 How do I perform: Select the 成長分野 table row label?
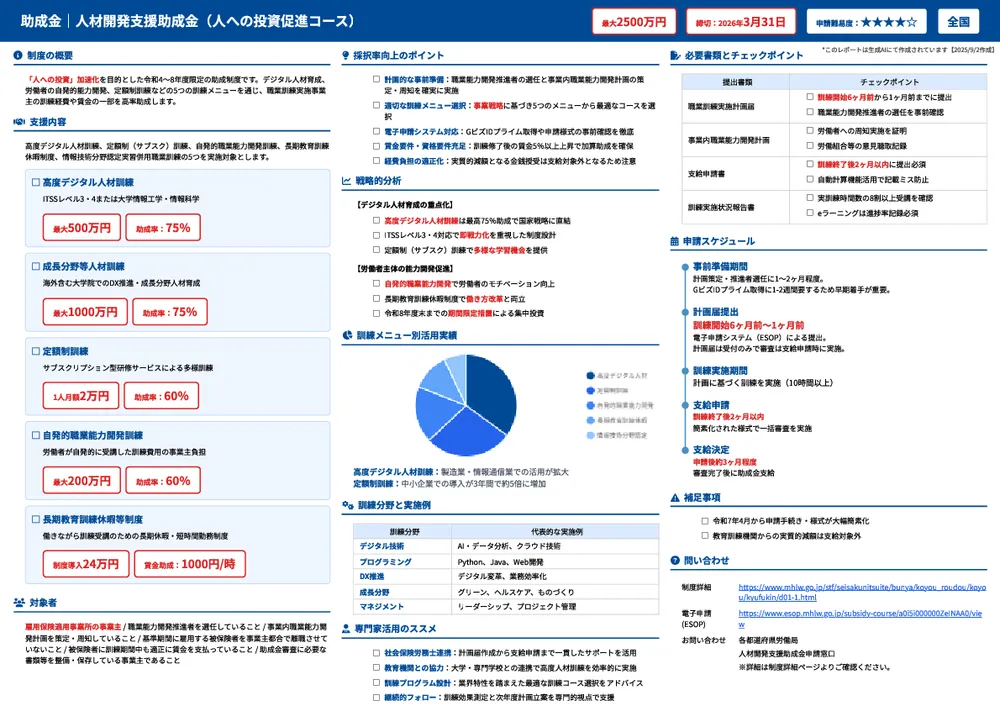374,592
